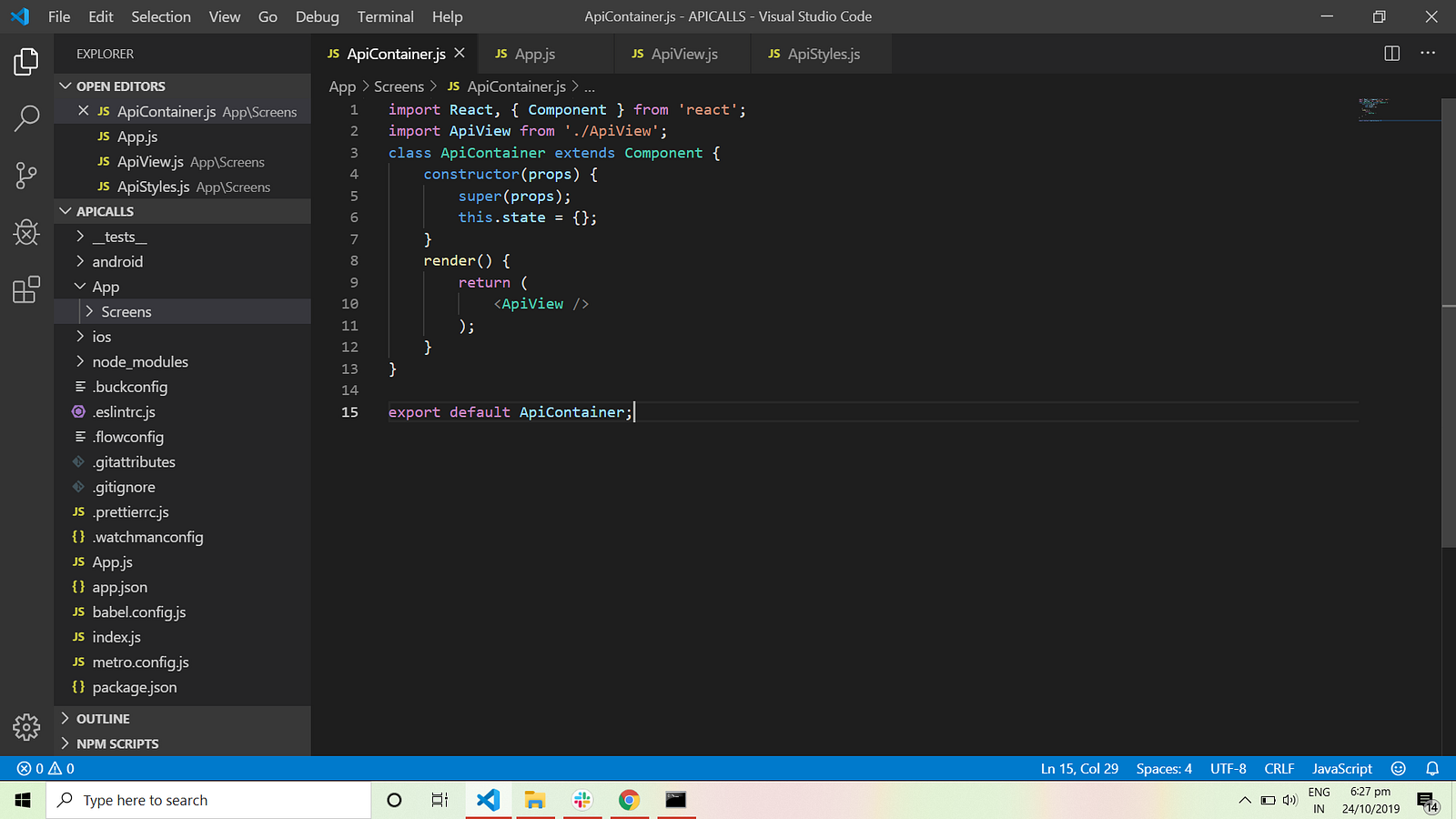
Task: Open the File menu
Action: point(59,16)
